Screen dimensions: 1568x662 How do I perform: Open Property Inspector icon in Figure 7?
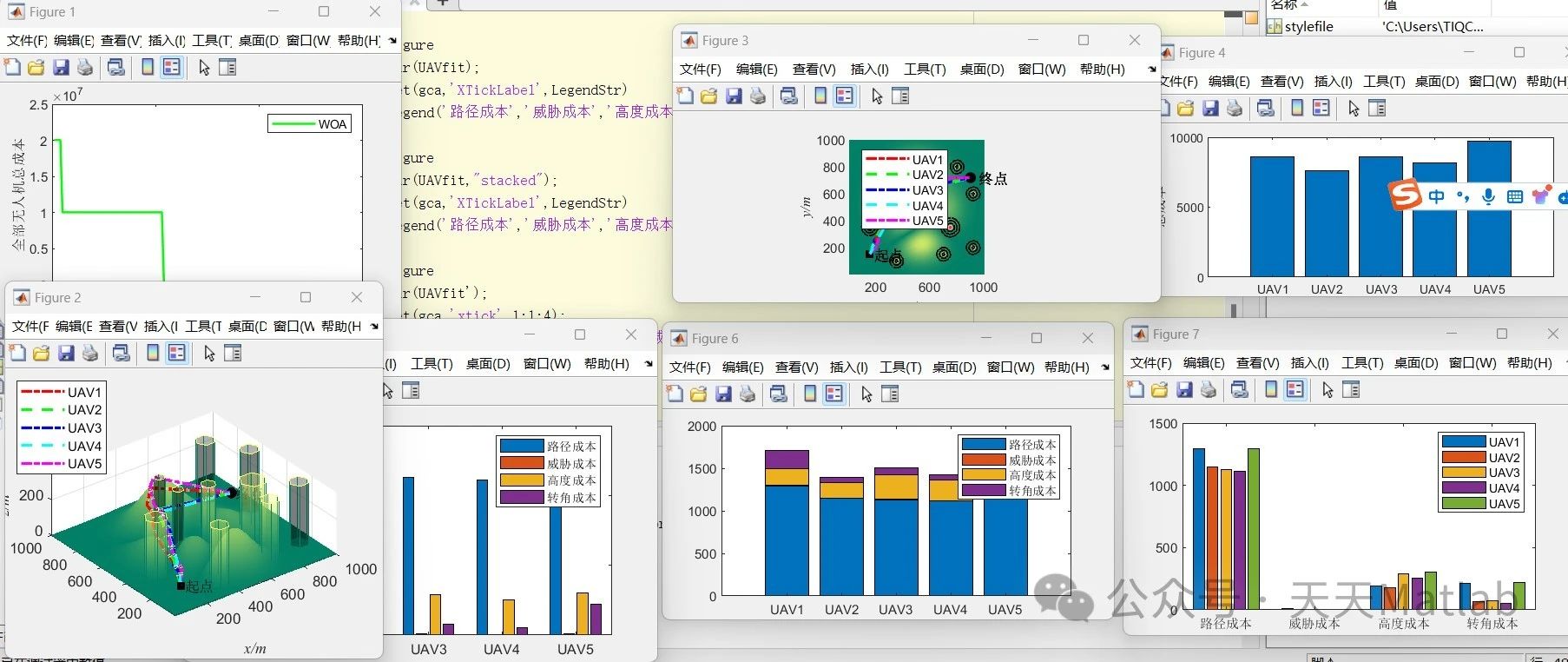pyautogui.click(x=1351, y=390)
